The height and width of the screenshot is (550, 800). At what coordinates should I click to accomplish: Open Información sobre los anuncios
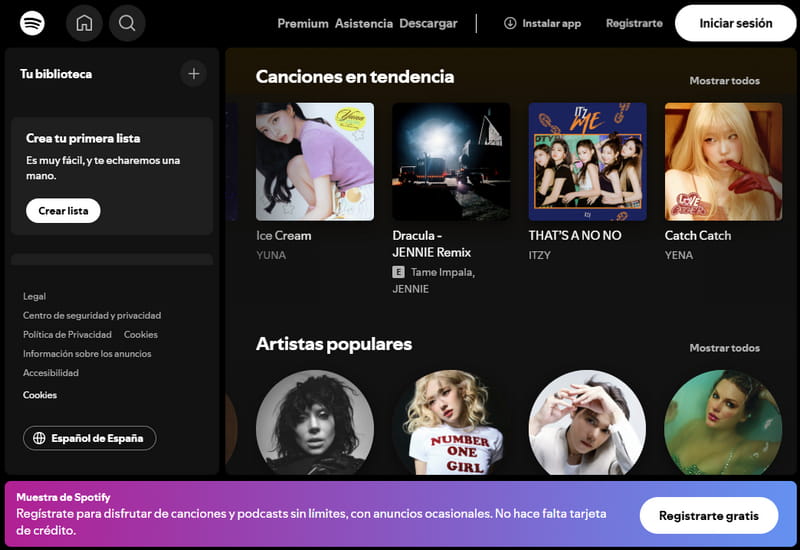pyautogui.click(x=87, y=354)
